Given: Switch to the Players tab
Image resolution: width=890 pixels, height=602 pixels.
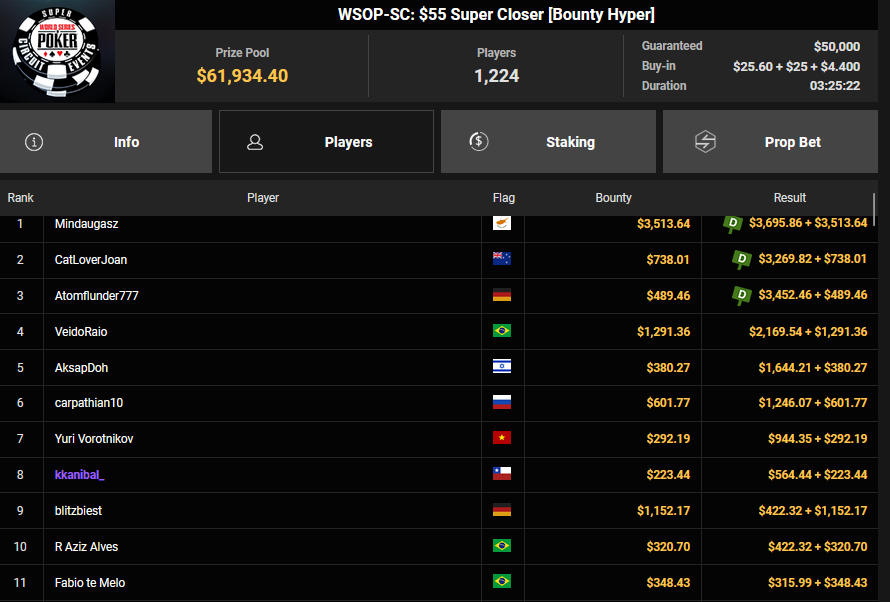Looking at the screenshot, I should tap(326, 142).
